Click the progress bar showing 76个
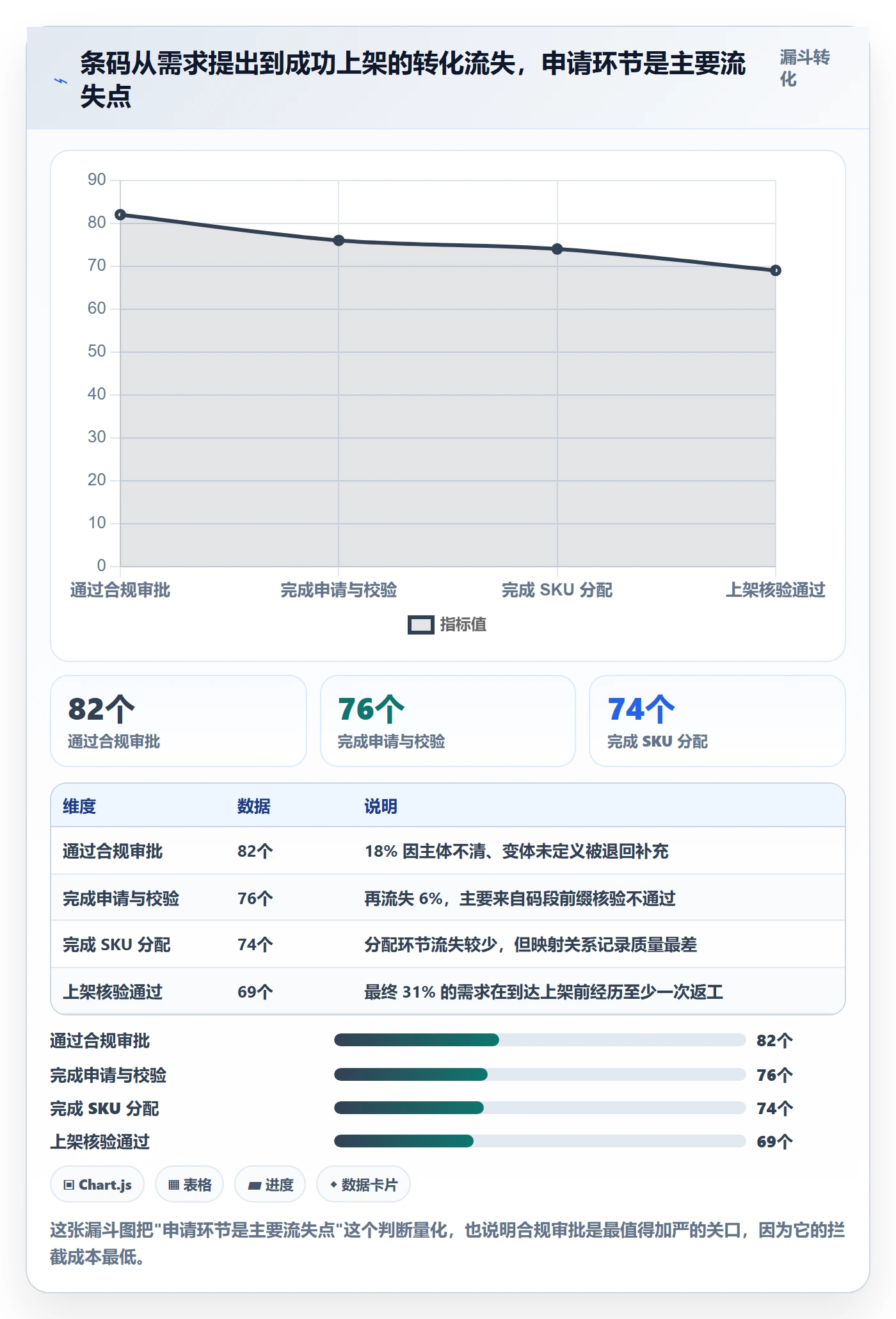 [540, 1074]
